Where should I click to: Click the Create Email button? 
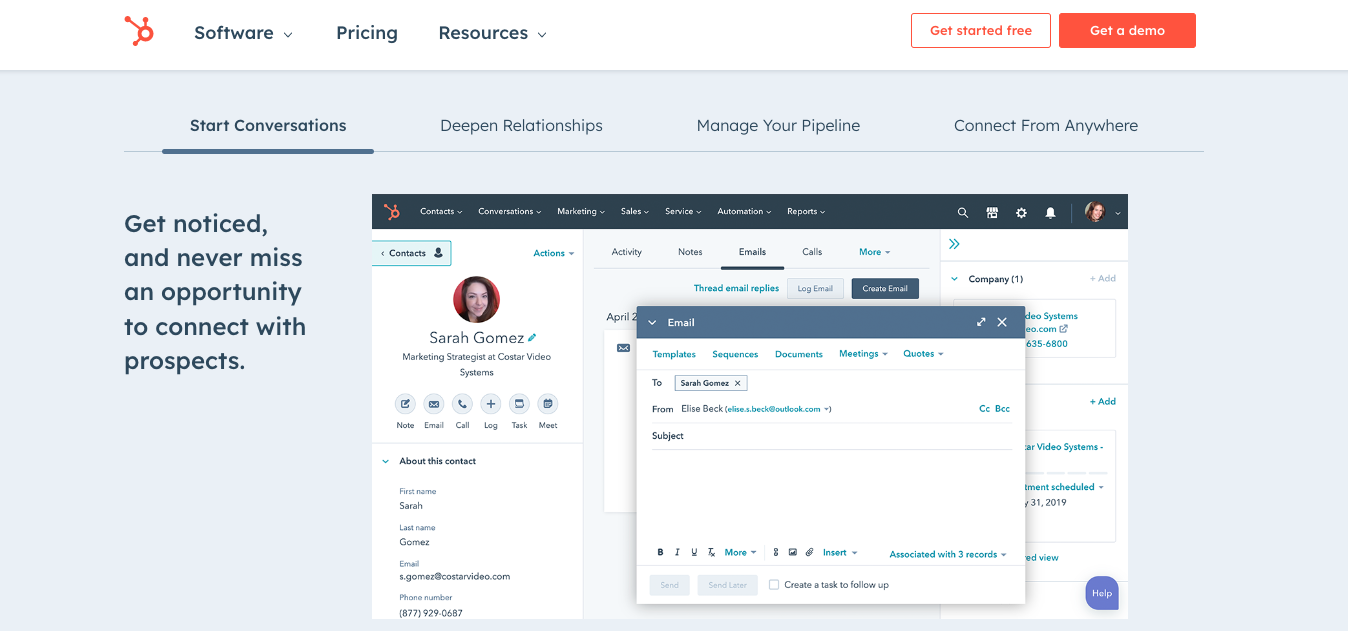point(885,289)
